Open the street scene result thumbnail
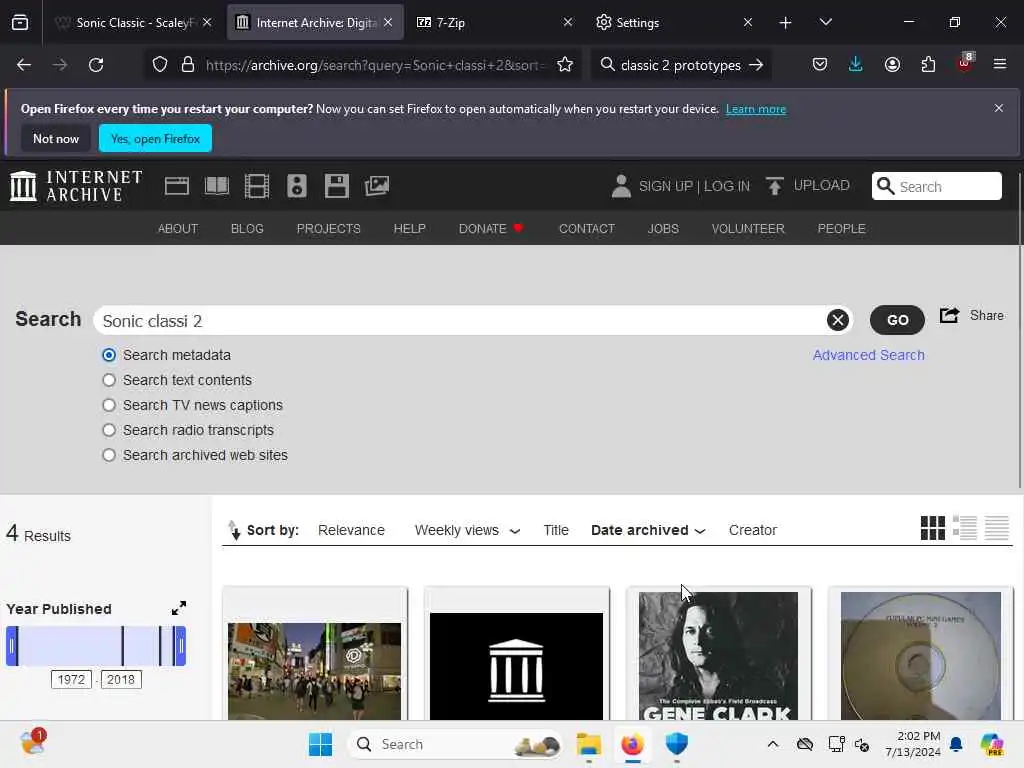This screenshot has width=1024, height=768. (314, 671)
